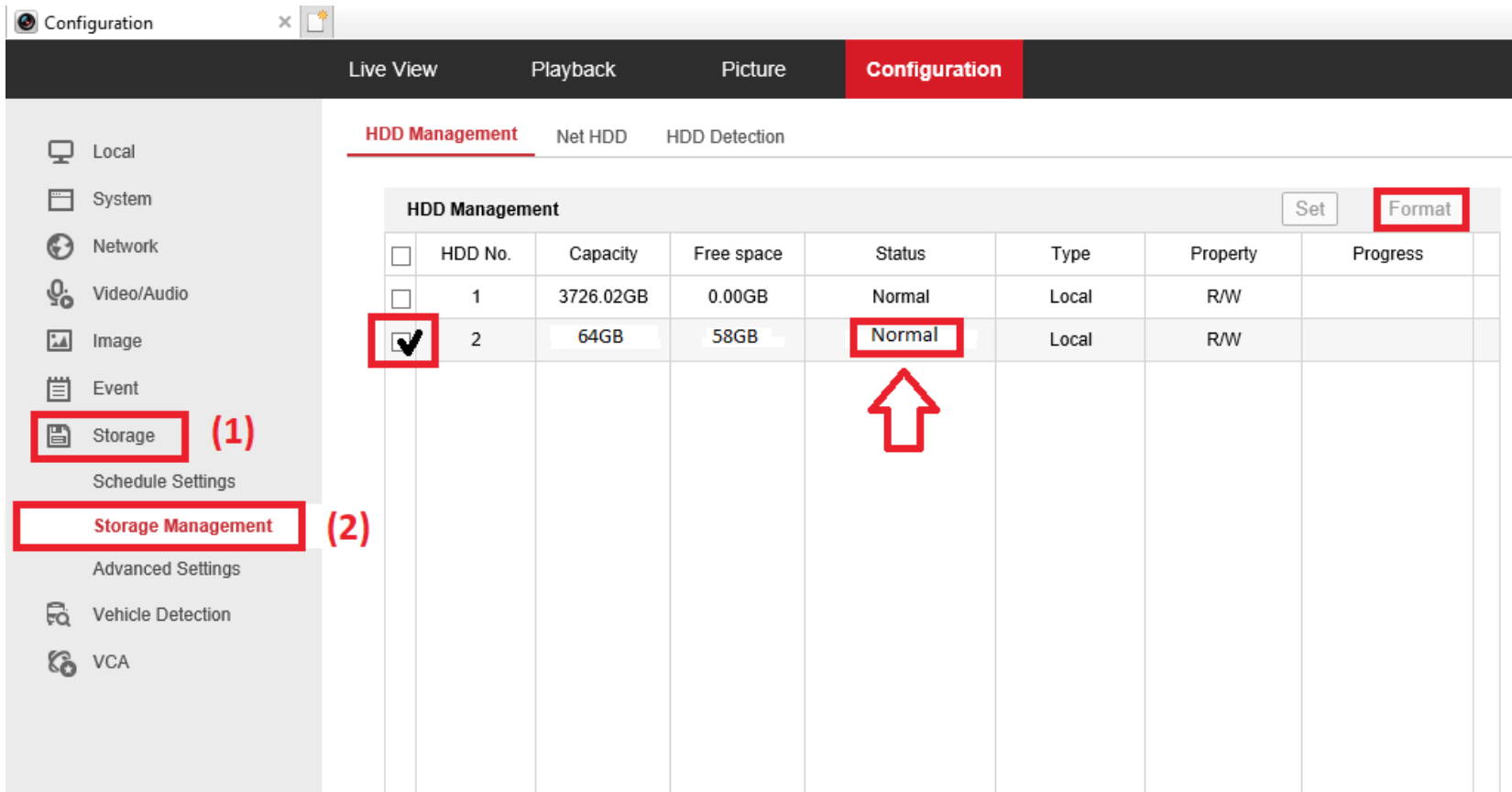Open Vehicle Detection settings
Viewport: 1512px width, 792px height.
tap(161, 615)
